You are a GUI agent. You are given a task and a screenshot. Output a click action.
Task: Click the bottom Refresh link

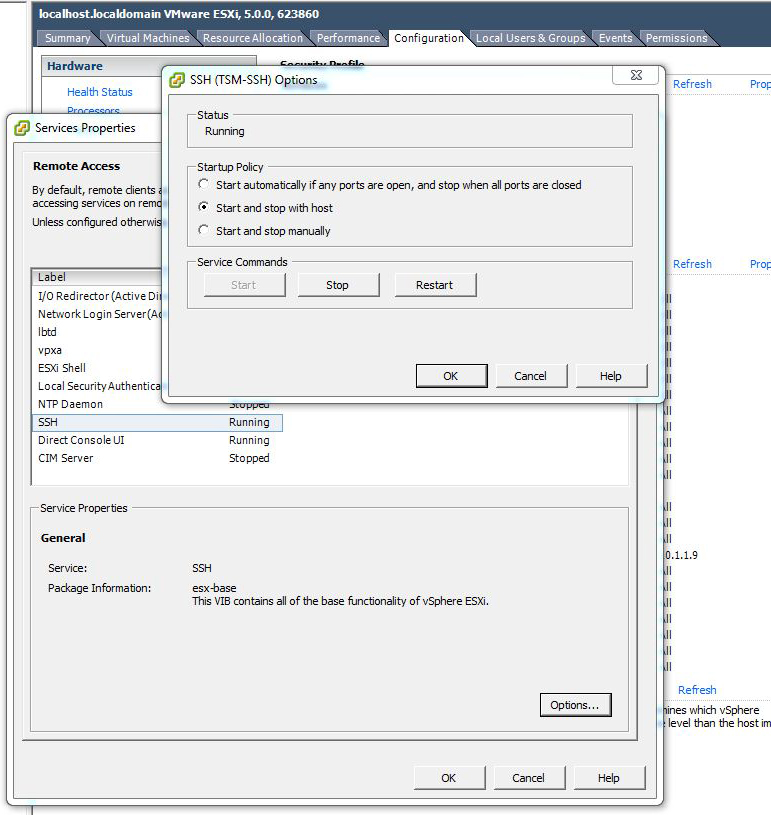tap(697, 690)
